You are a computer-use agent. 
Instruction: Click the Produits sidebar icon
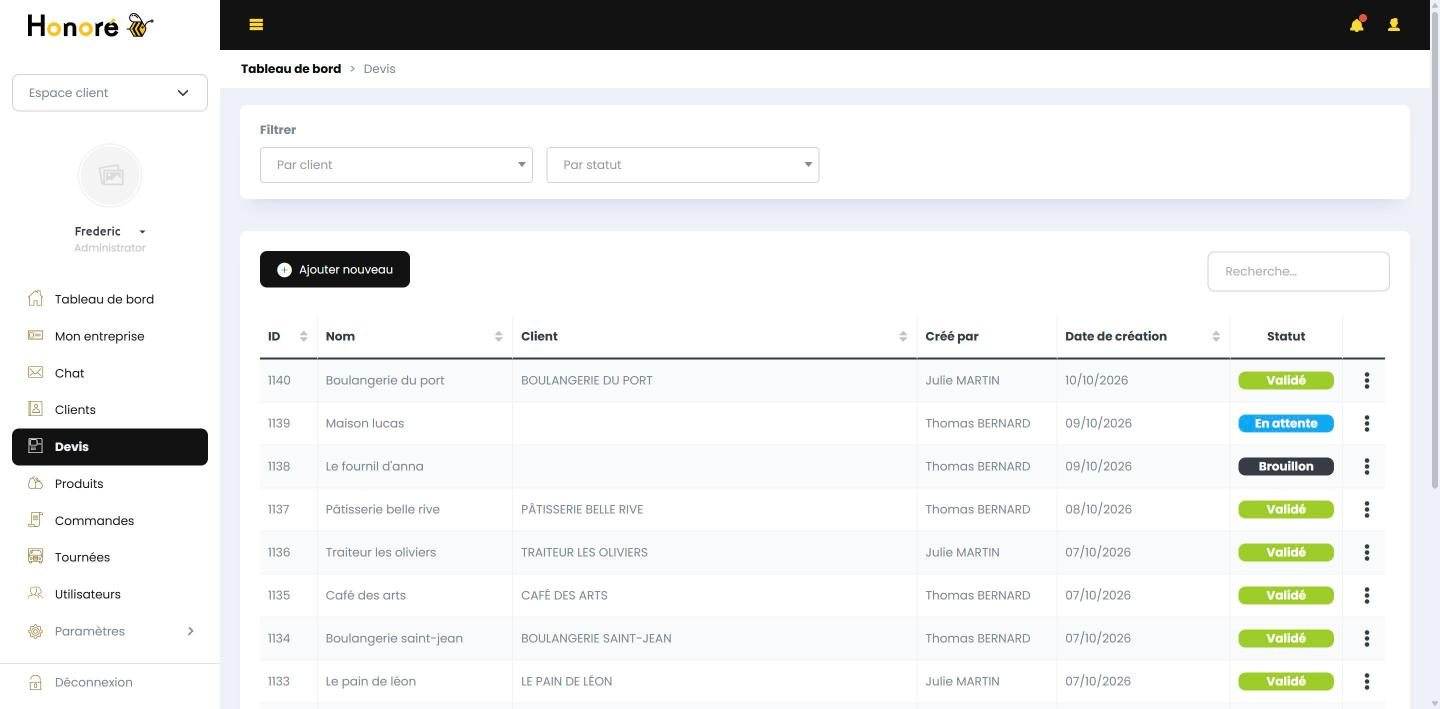[x=36, y=483]
